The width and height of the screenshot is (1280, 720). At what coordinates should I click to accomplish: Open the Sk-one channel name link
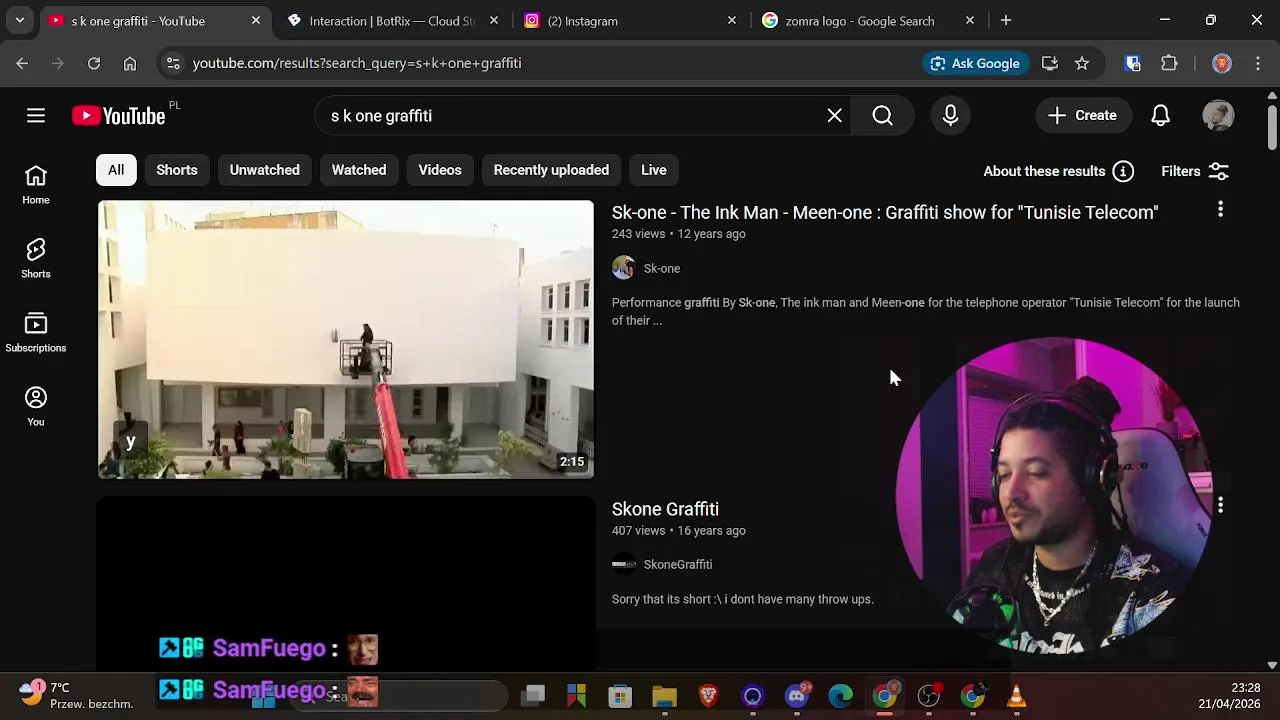point(662,269)
